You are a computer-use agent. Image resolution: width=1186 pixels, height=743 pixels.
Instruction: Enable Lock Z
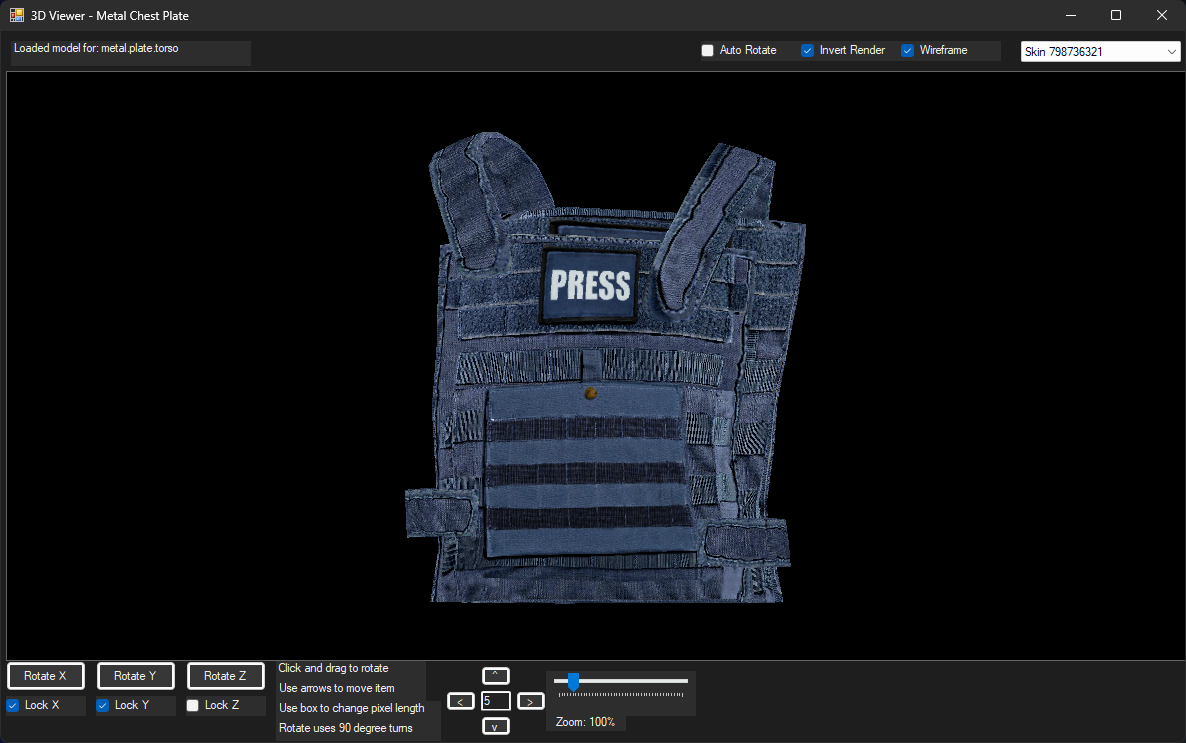(x=192, y=705)
